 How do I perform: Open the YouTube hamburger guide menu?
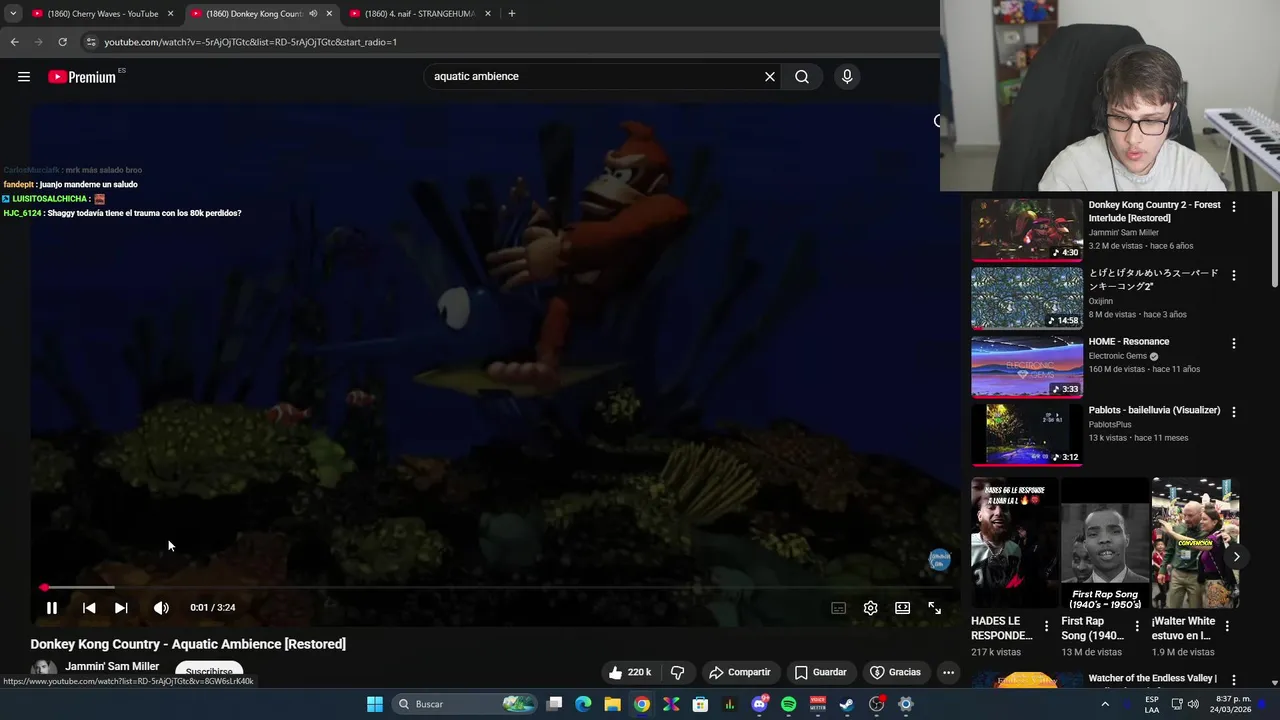(x=24, y=77)
